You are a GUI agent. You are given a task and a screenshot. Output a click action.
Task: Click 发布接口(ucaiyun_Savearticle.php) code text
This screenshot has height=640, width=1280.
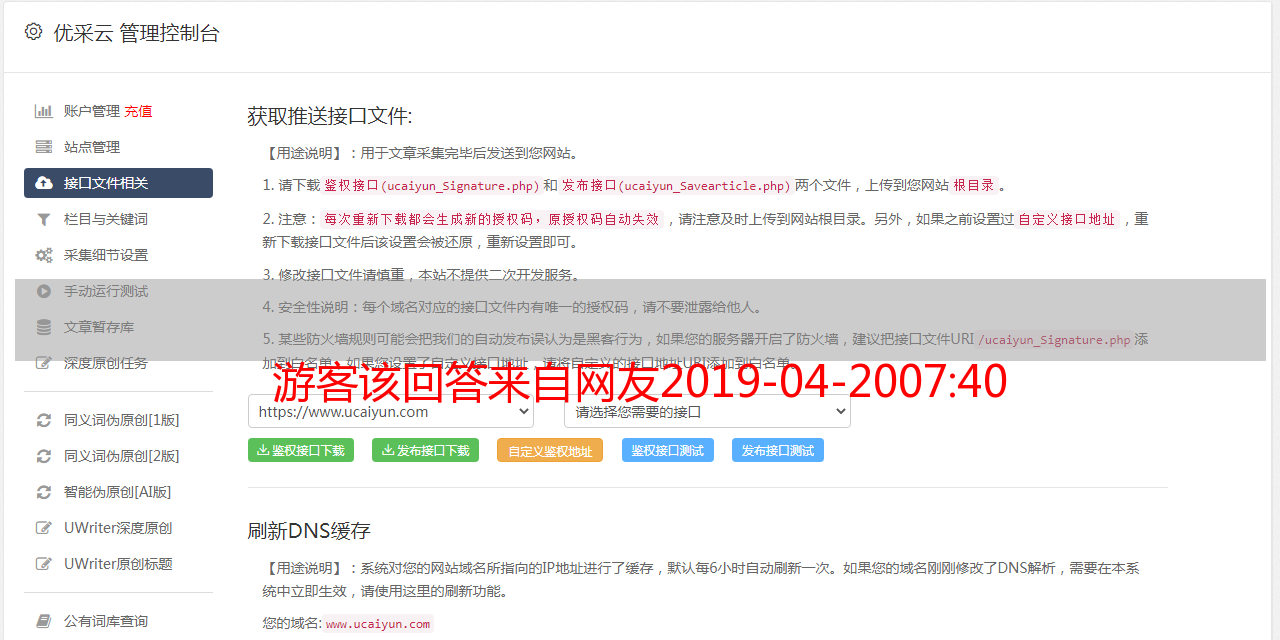[676, 186]
